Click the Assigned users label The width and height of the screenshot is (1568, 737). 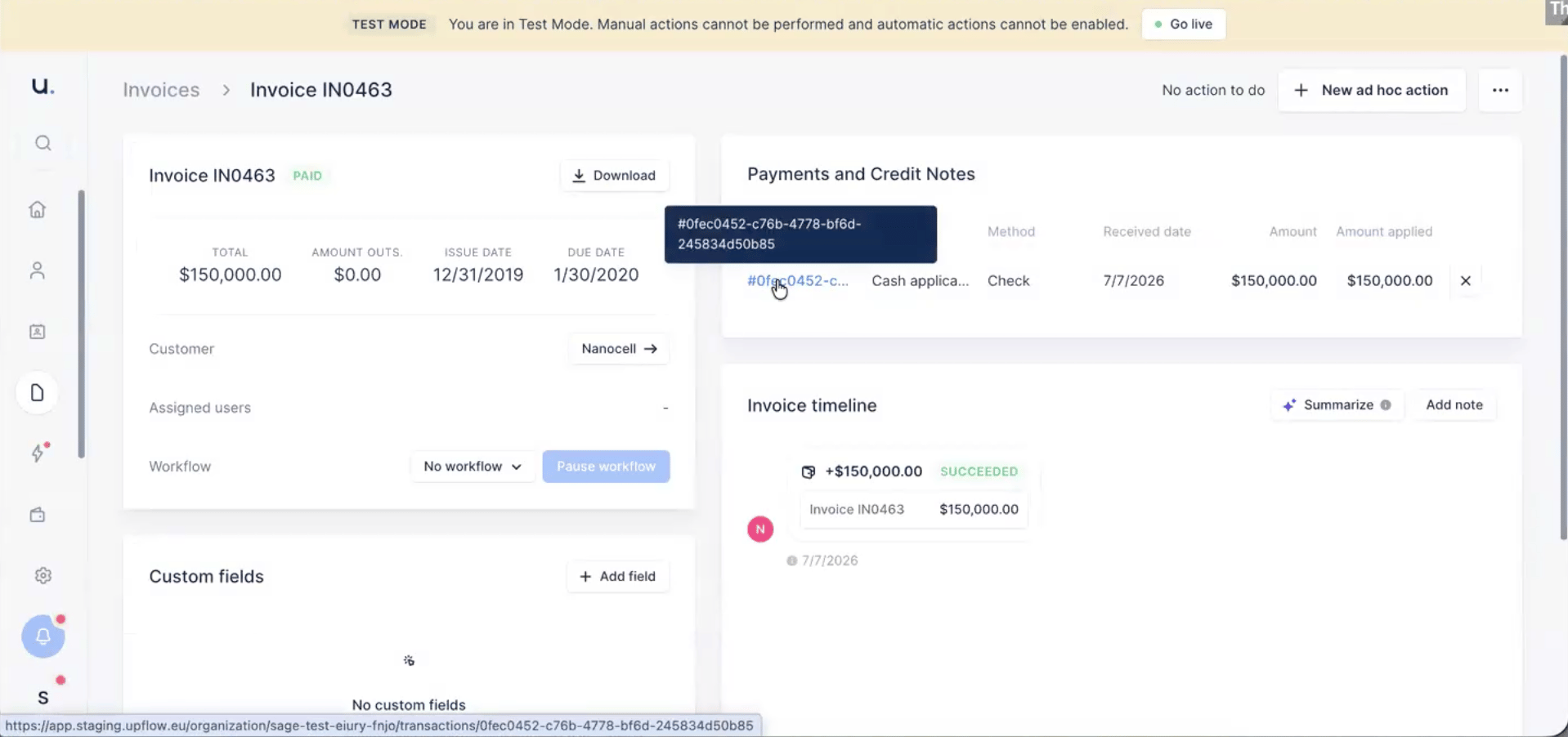pos(199,408)
